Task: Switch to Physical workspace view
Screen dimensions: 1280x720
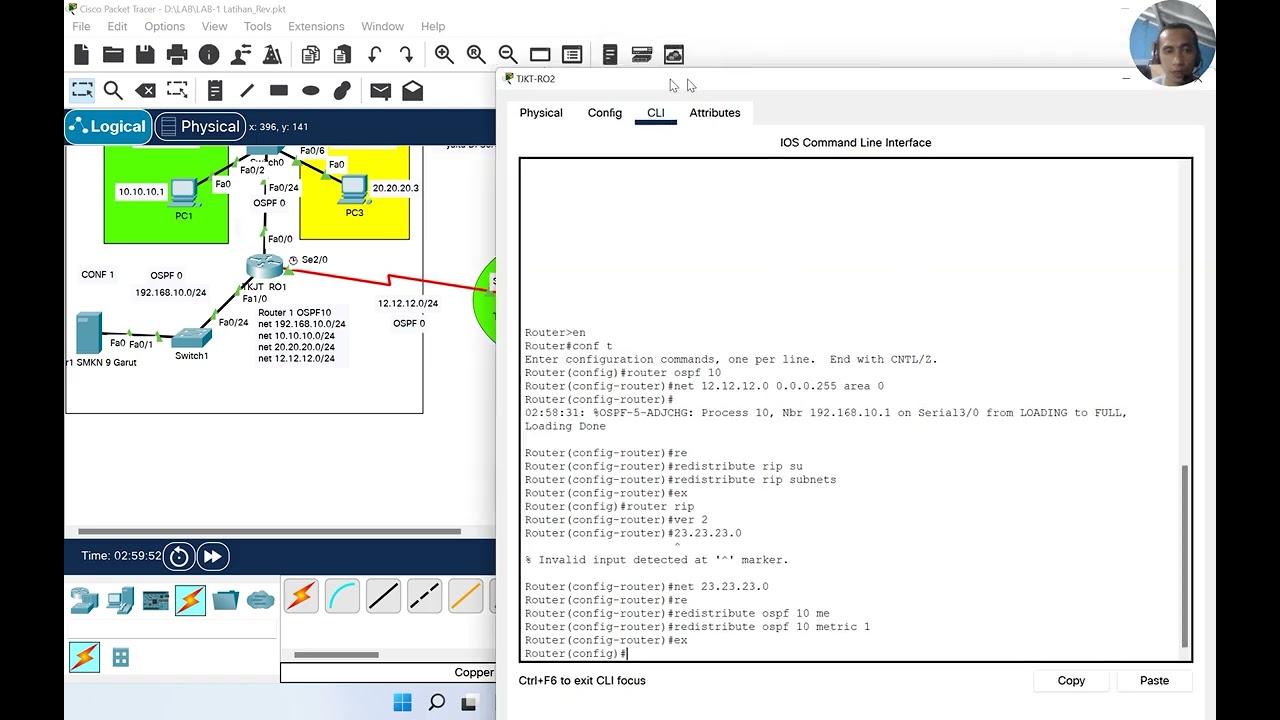Action: point(200,127)
